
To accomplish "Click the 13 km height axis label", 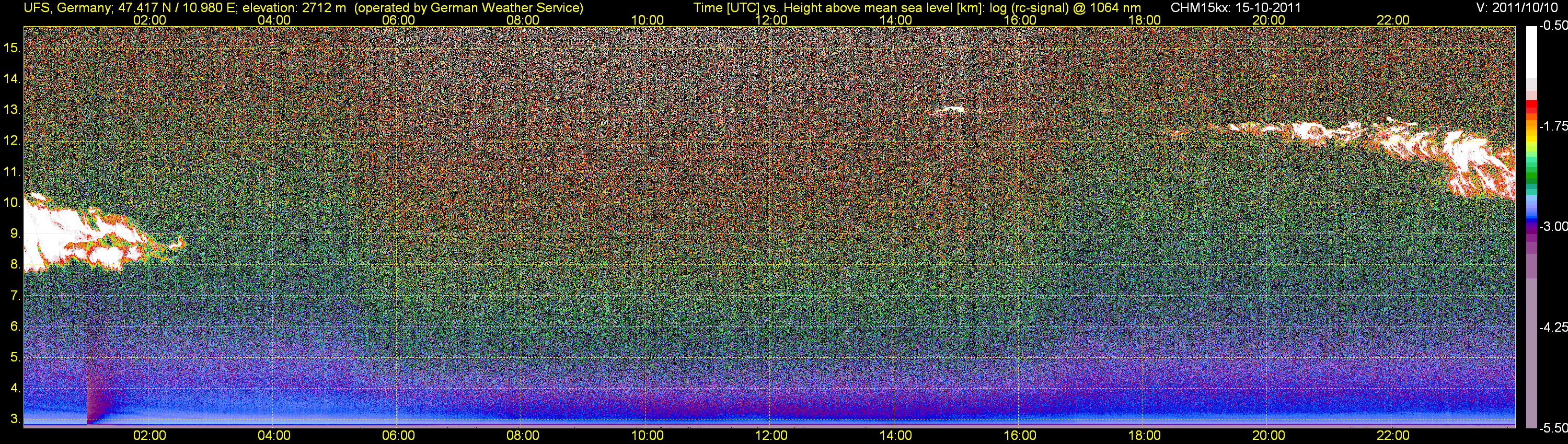I will (12, 110).
